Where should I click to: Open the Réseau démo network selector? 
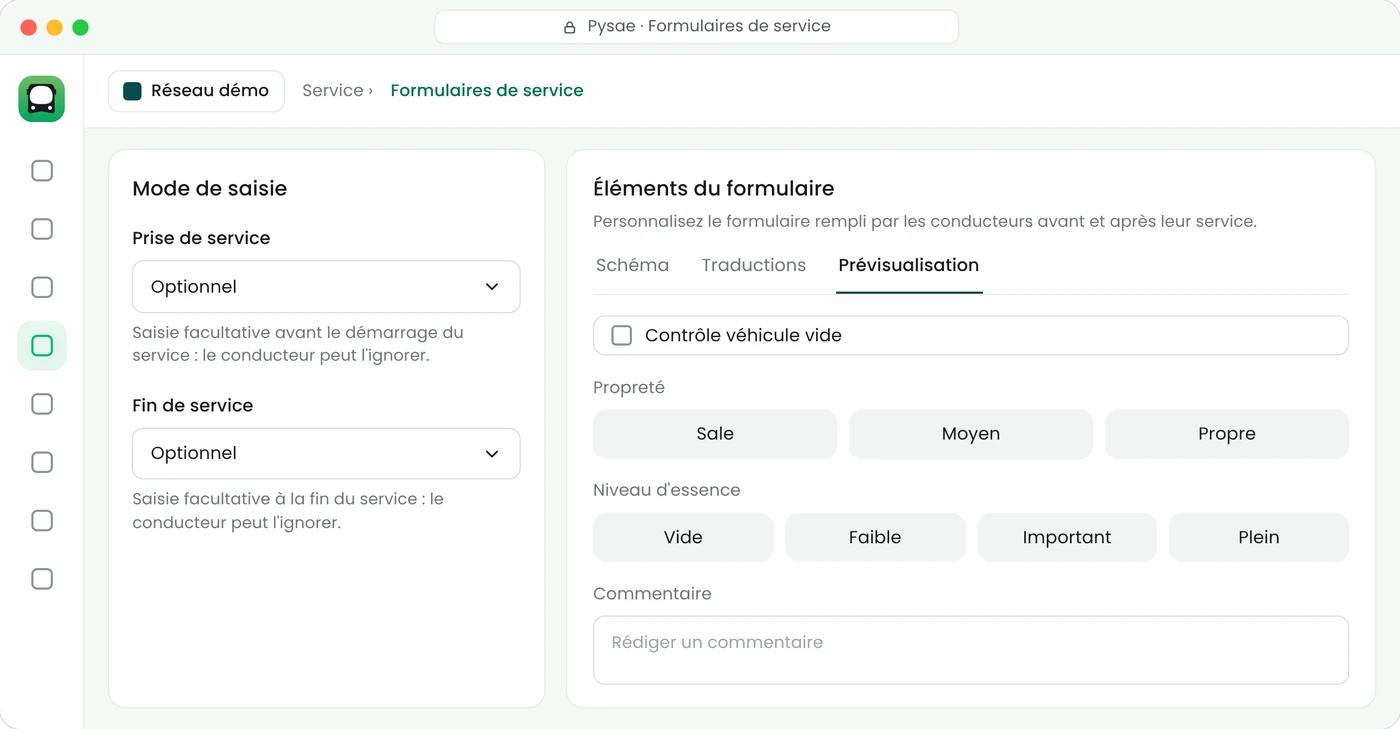click(x=196, y=91)
